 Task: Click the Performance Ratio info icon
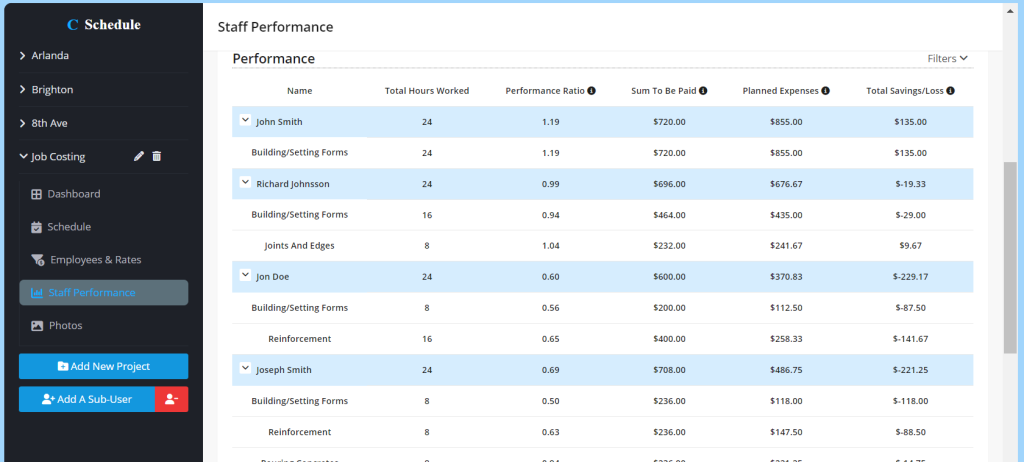click(592, 91)
